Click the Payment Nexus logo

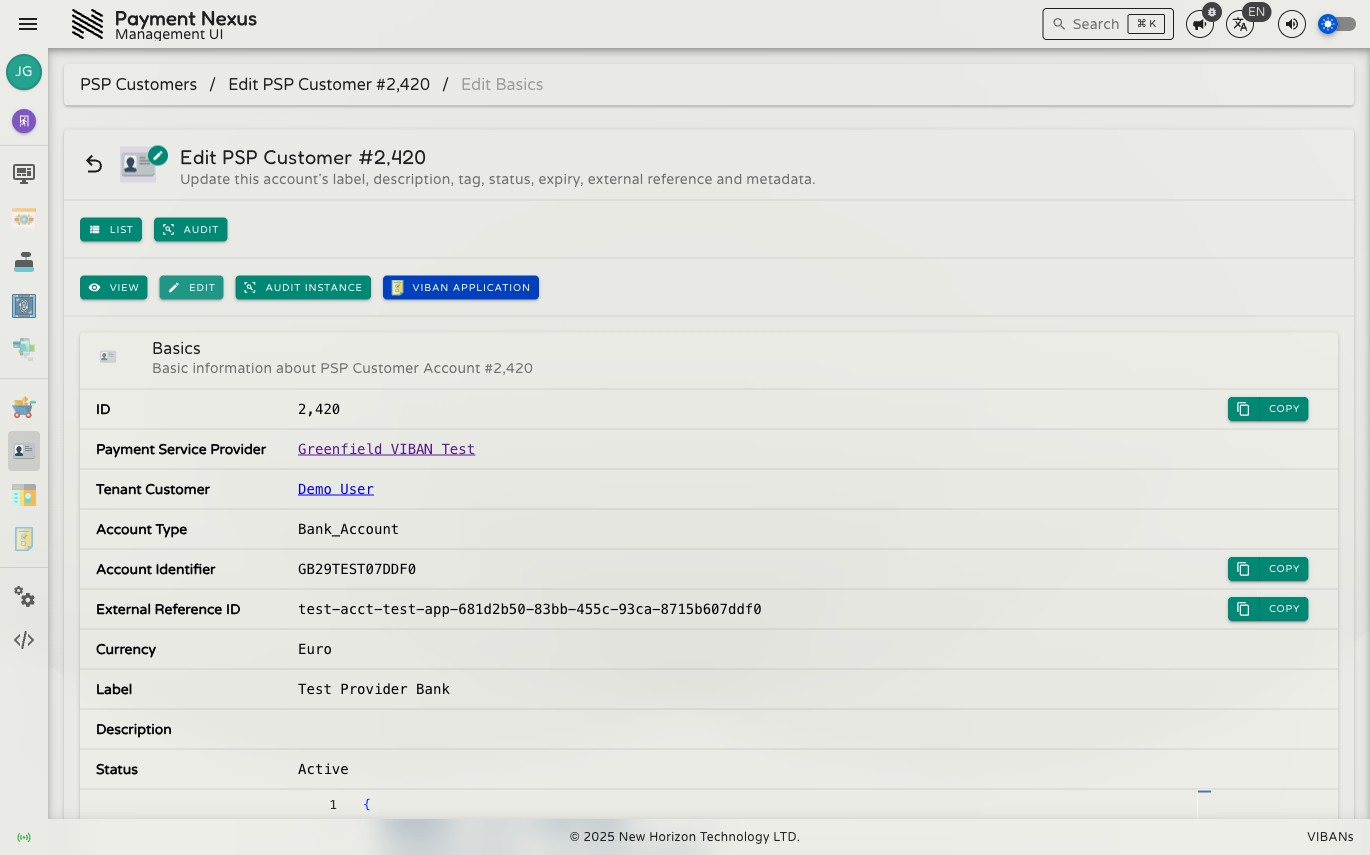tap(88, 24)
